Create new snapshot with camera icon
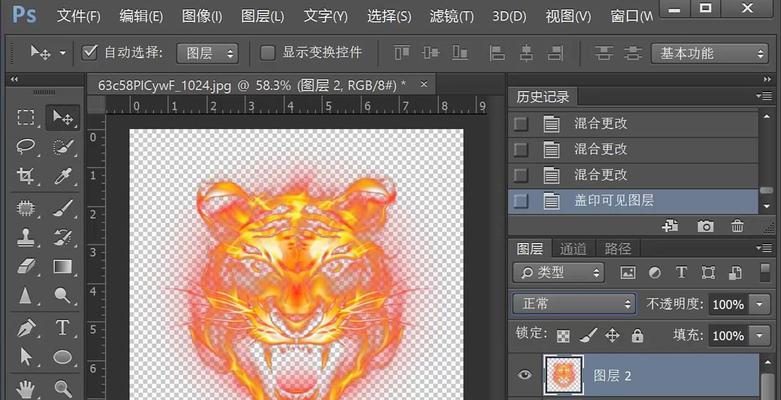 705,226
